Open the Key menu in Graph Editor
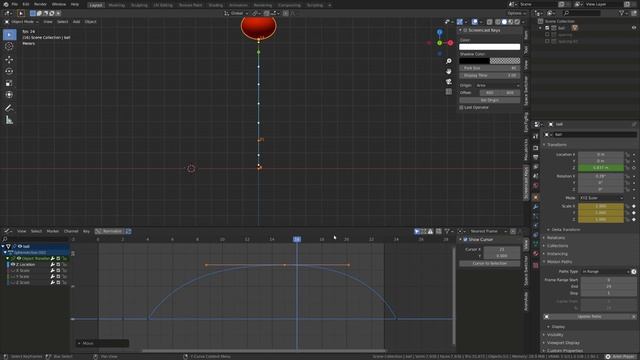This screenshot has width=640, height=360. 86,231
